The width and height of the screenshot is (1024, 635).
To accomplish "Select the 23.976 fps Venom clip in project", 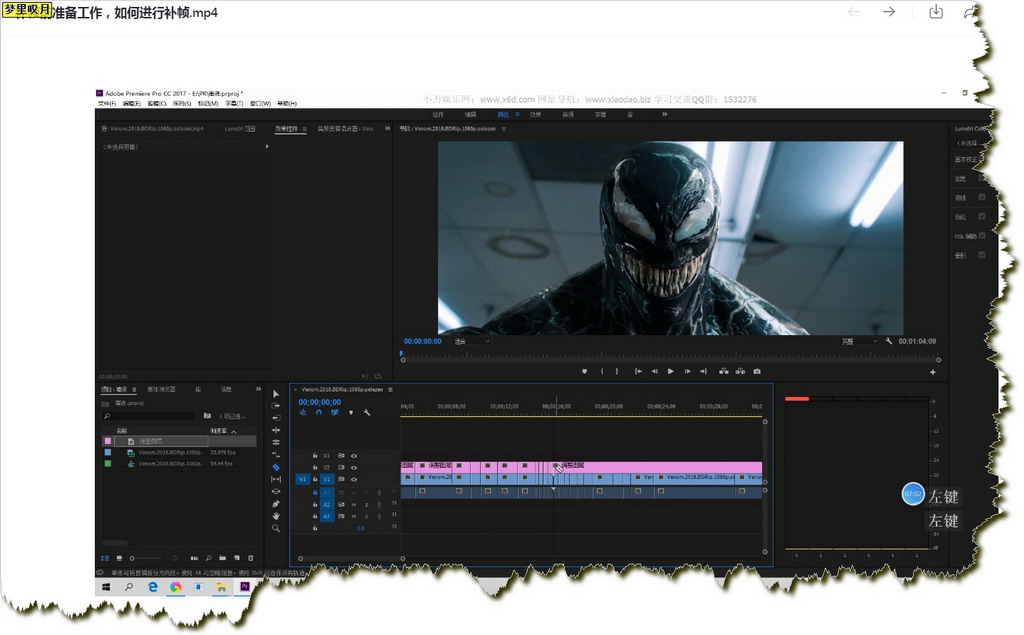I will coord(170,452).
